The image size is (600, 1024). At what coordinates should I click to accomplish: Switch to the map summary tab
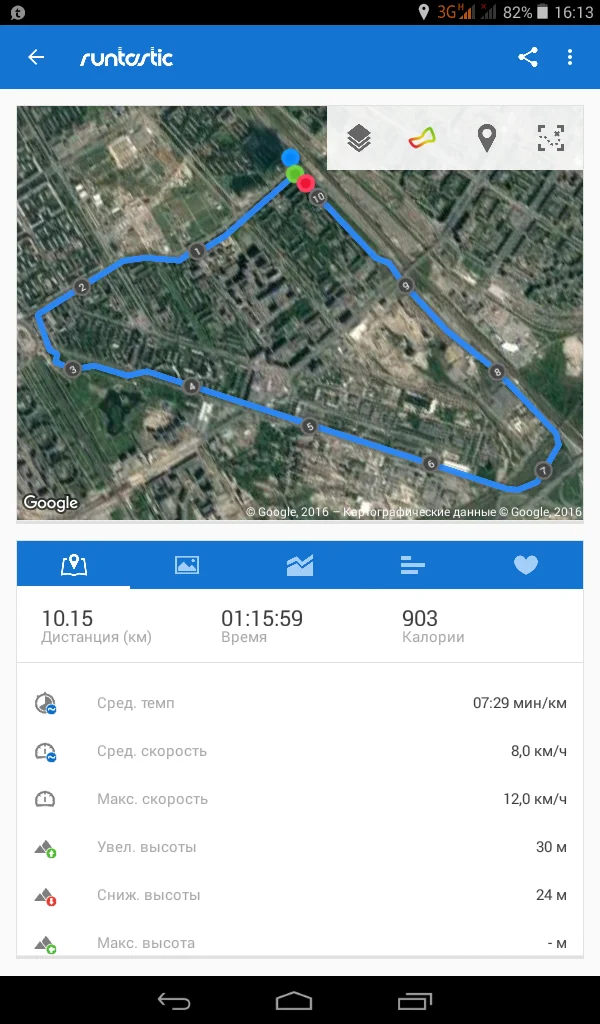74,565
